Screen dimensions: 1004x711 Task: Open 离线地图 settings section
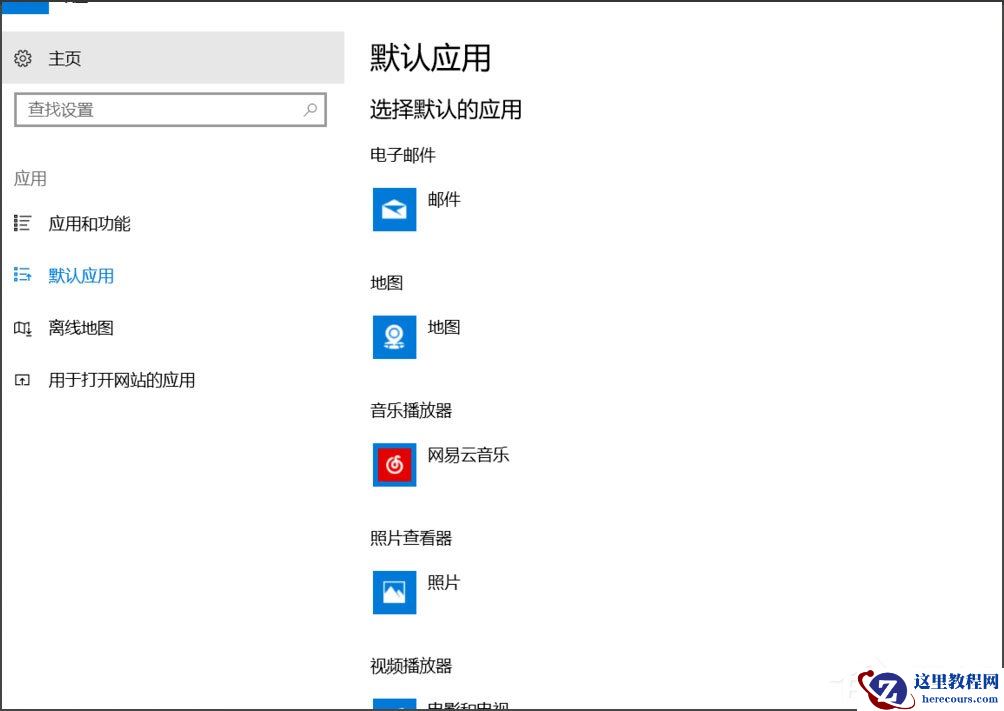click(81, 328)
